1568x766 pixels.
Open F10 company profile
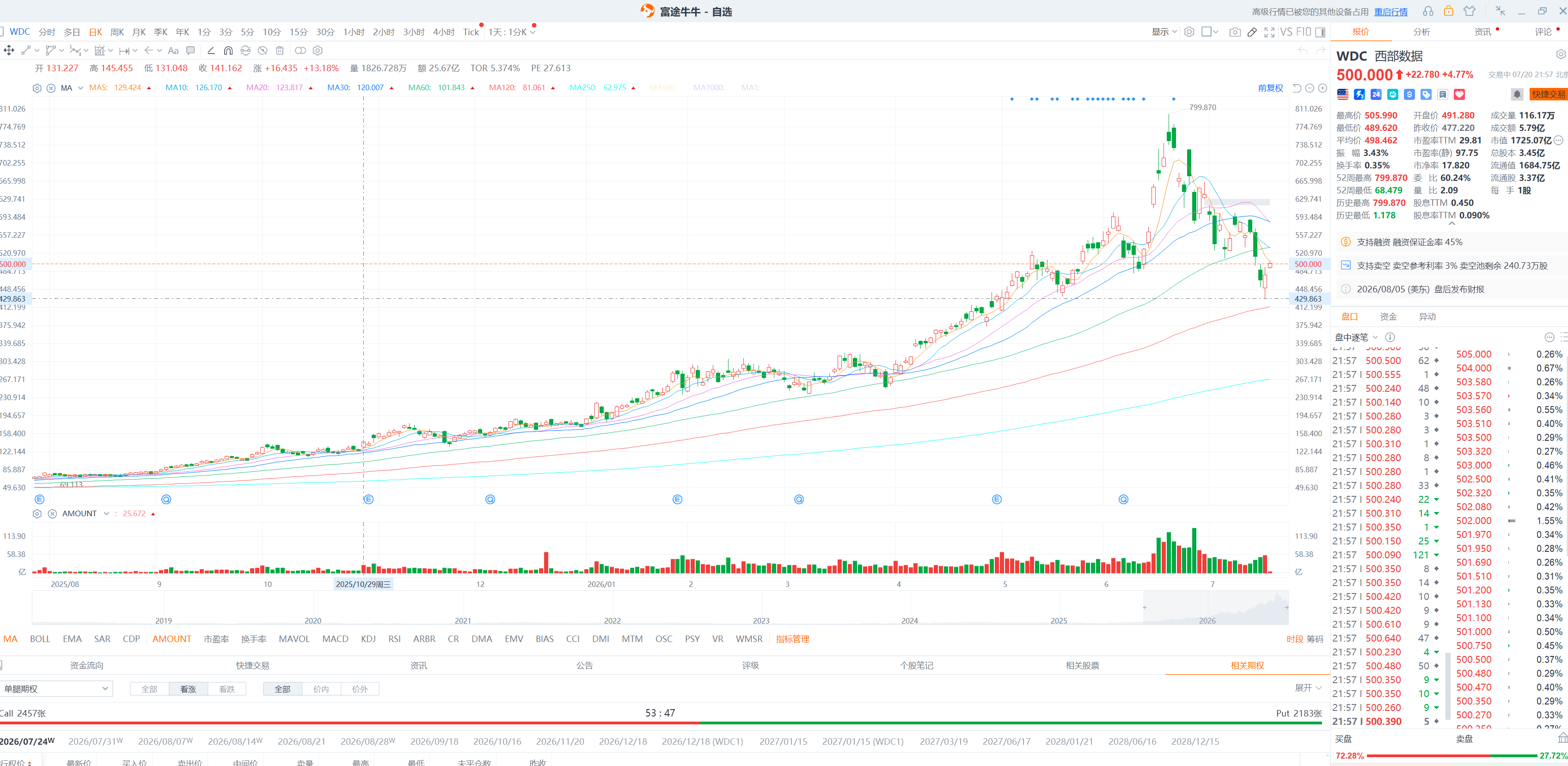click(1304, 32)
